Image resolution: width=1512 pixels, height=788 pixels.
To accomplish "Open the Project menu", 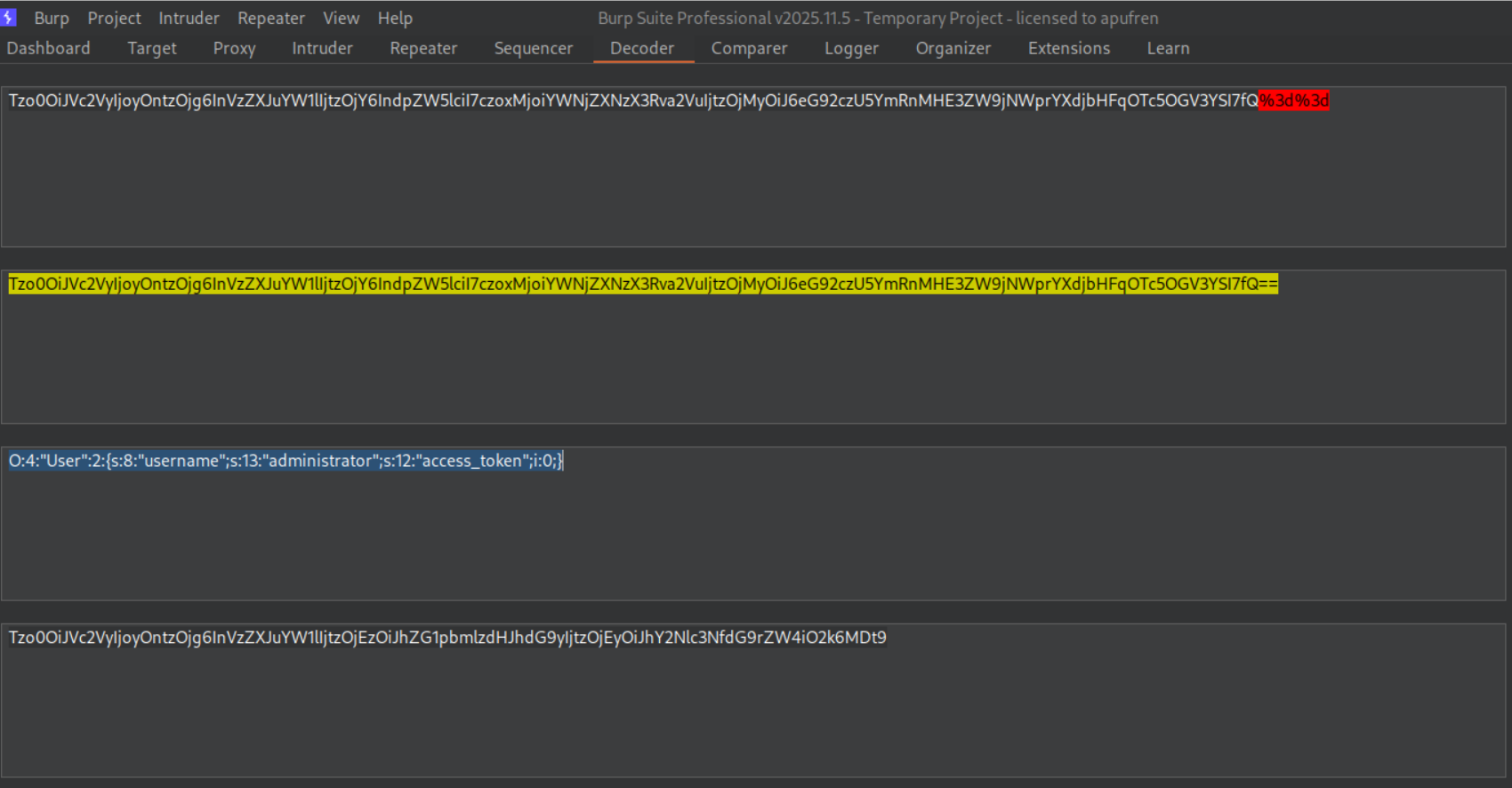I will coord(114,18).
